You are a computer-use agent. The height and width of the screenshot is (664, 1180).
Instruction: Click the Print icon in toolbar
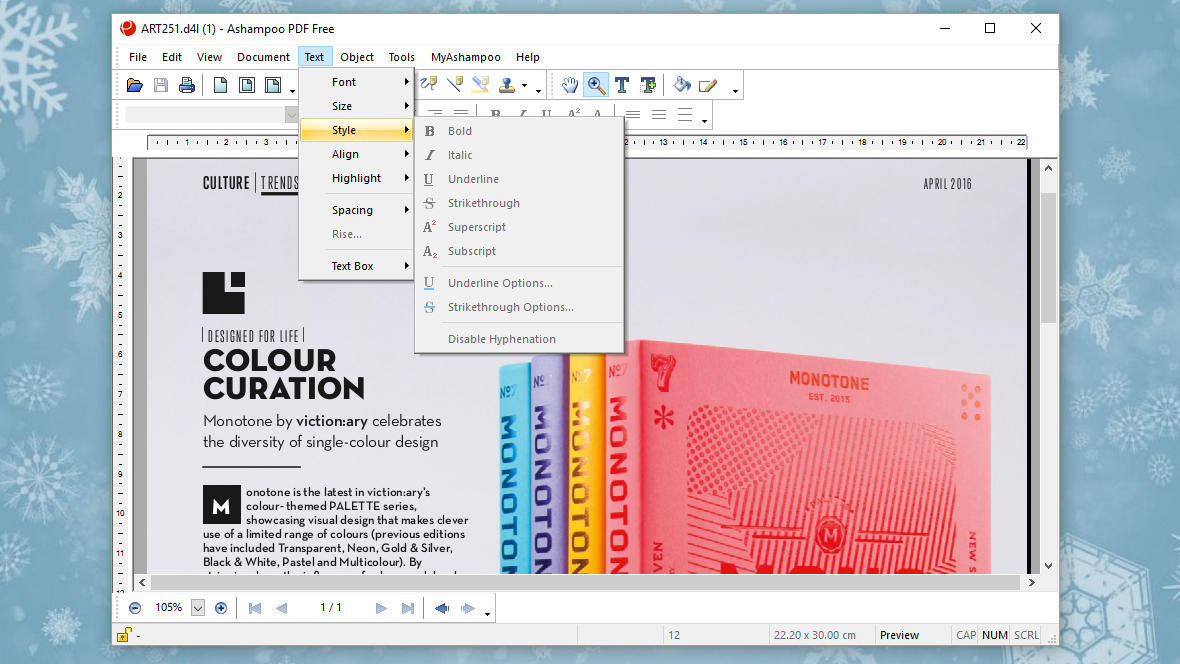pyautogui.click(x=187, y=85)
